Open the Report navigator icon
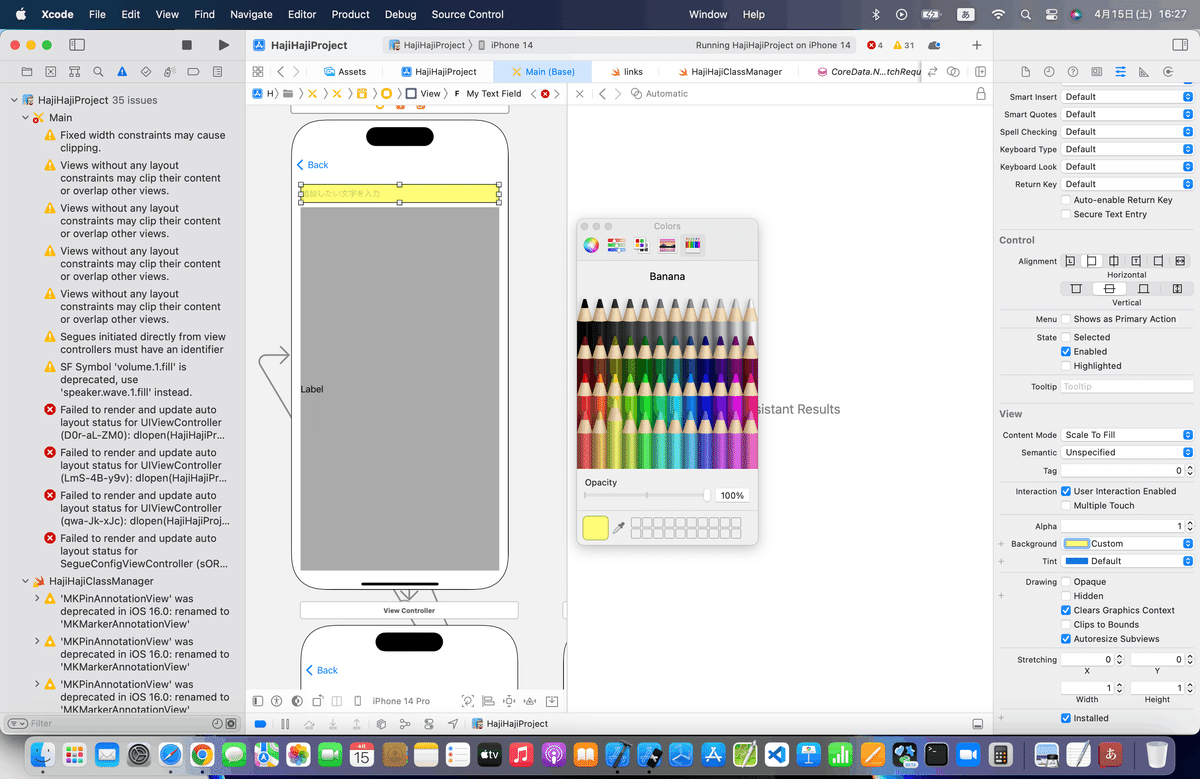The width and height of the screenshot is (1200, 779). (x=217, y=72)
